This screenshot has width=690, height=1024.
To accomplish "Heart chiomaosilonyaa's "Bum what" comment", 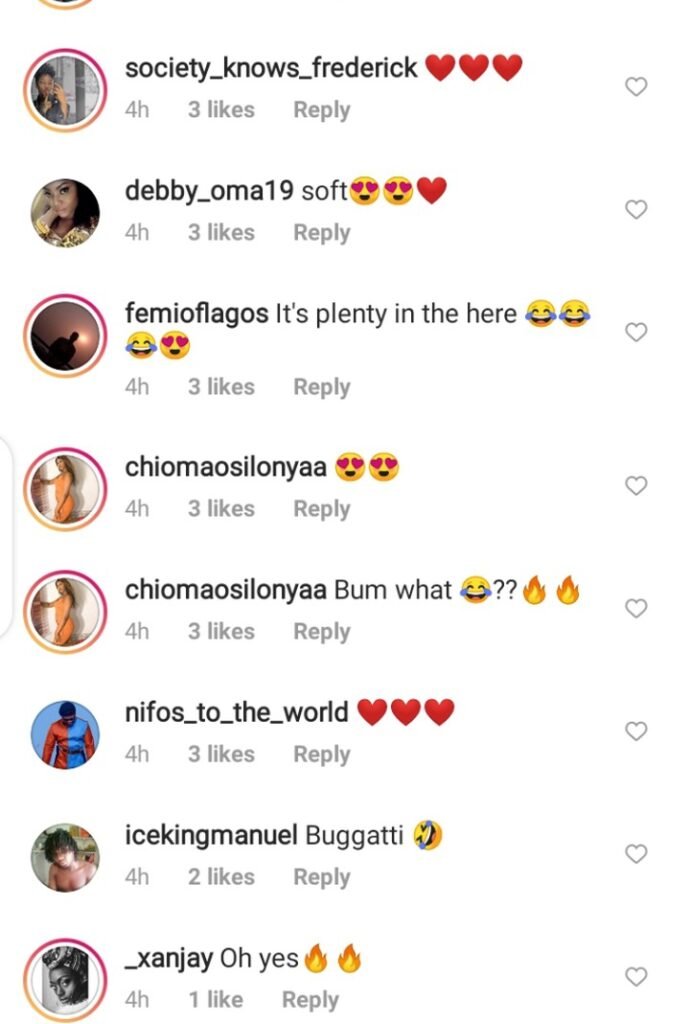I will [x=636, y=608].
